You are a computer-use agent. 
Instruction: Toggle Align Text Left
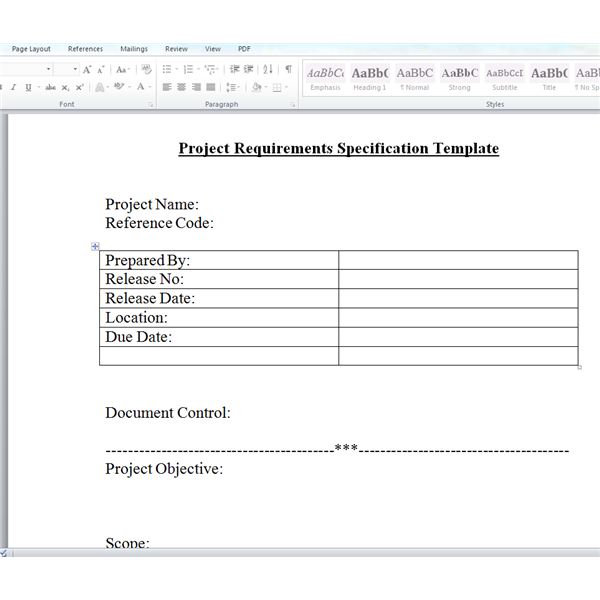[167, 87]
